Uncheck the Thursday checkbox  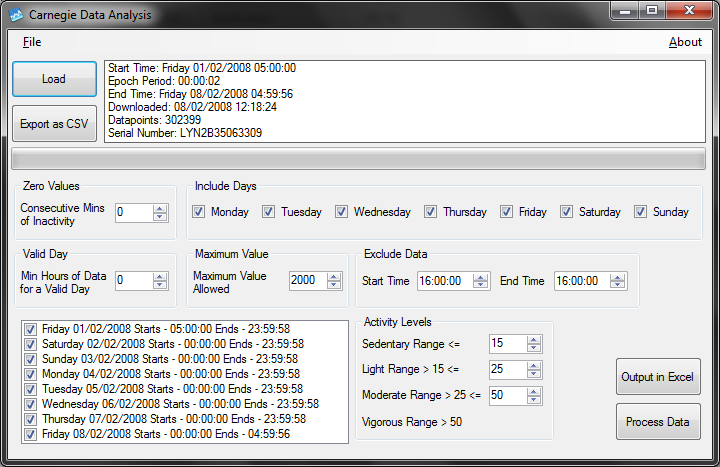pos(430,212)
